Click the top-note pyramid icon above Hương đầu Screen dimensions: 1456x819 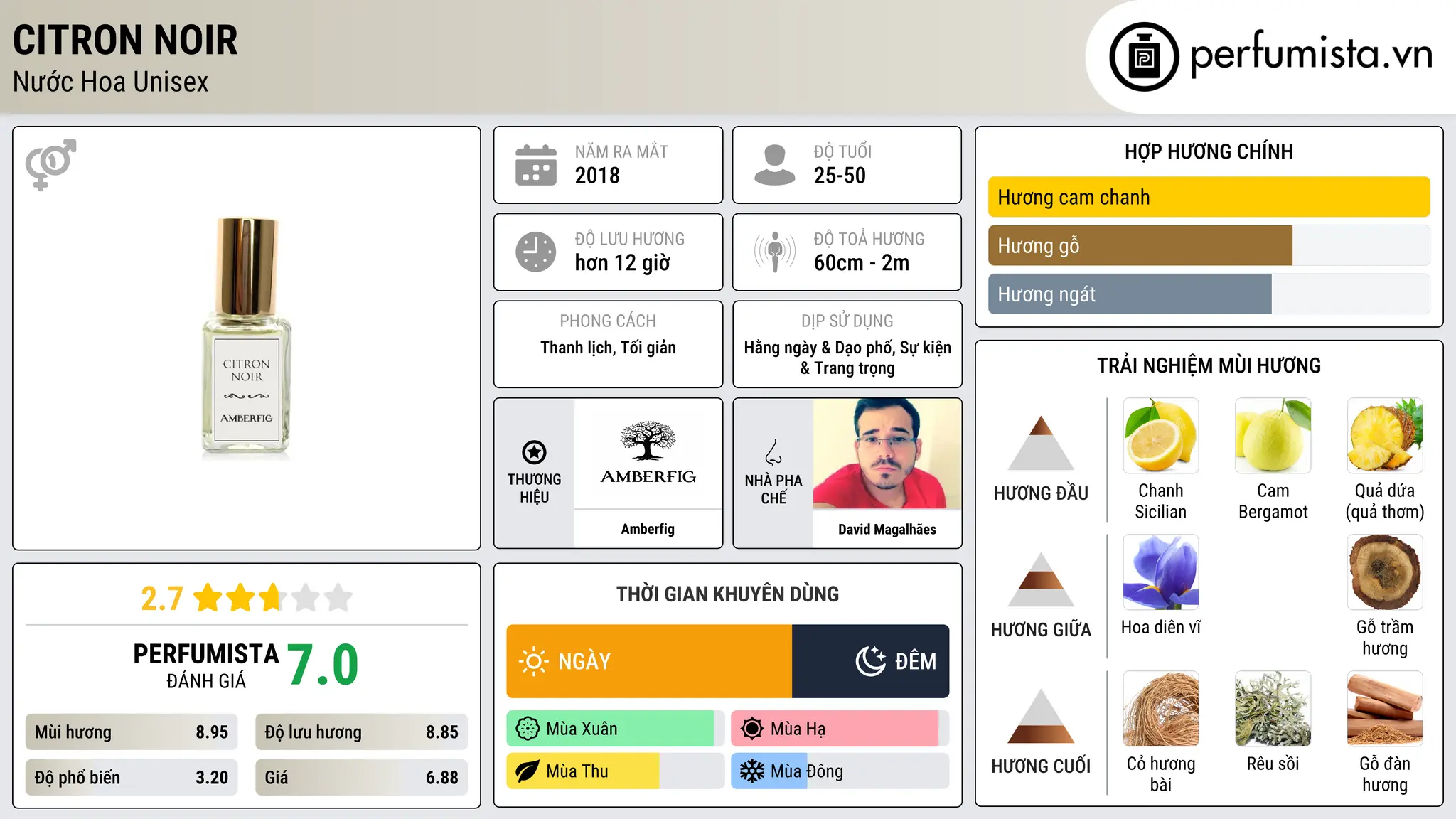[1041, 442]
